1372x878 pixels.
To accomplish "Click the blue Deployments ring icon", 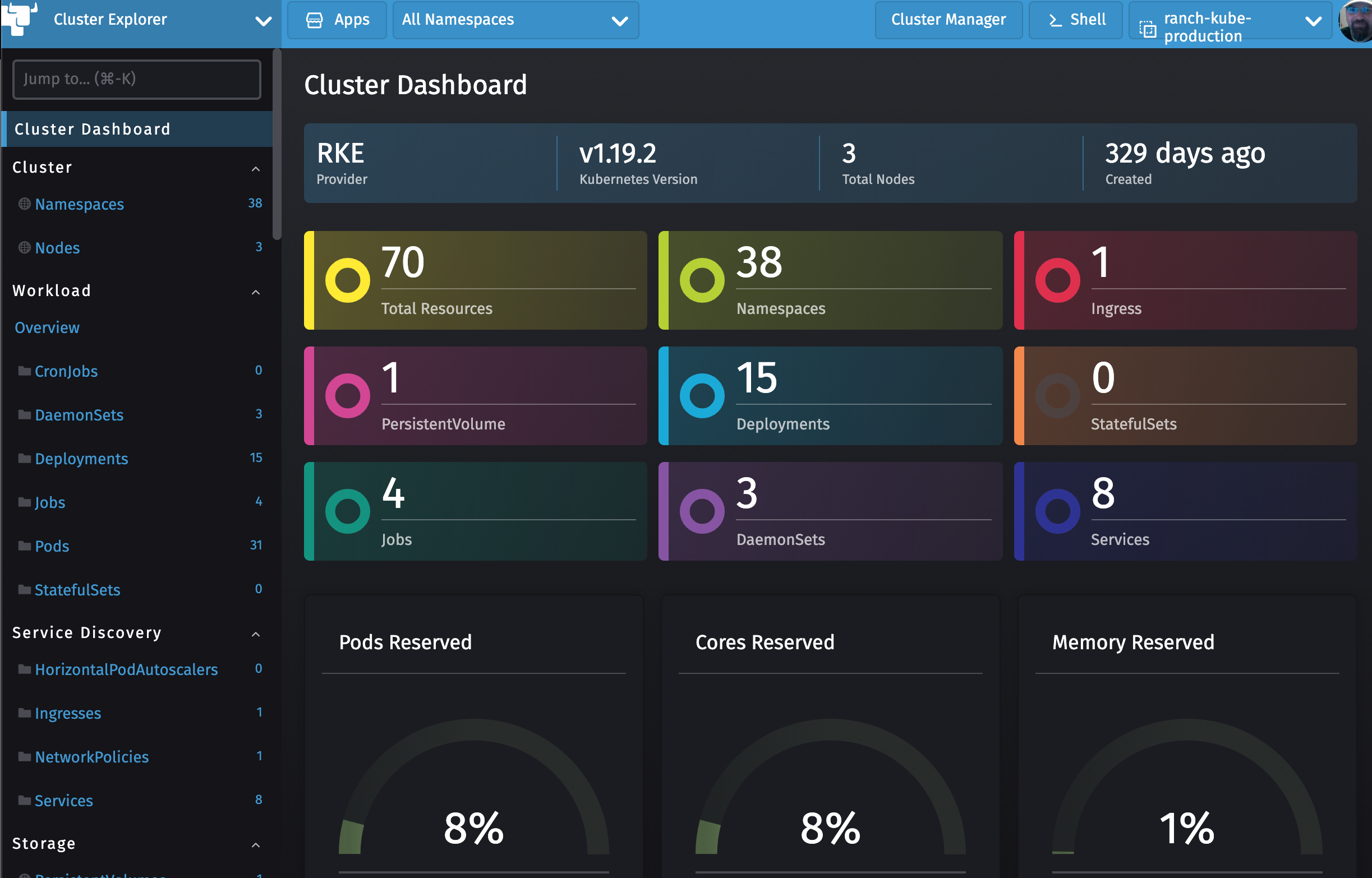I will pos(702,396).
